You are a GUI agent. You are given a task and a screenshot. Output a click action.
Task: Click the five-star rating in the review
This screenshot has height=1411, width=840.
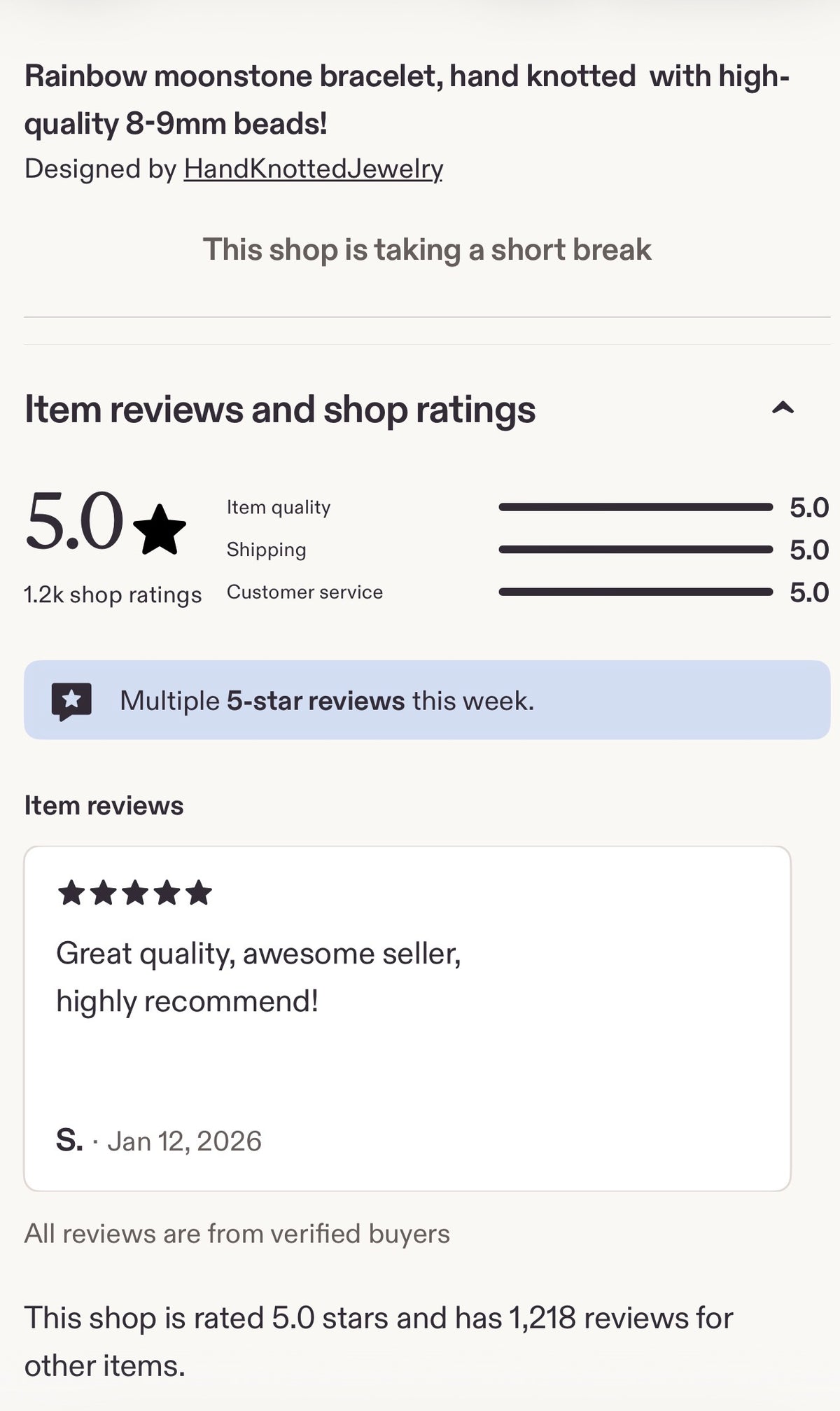[134, 893]
